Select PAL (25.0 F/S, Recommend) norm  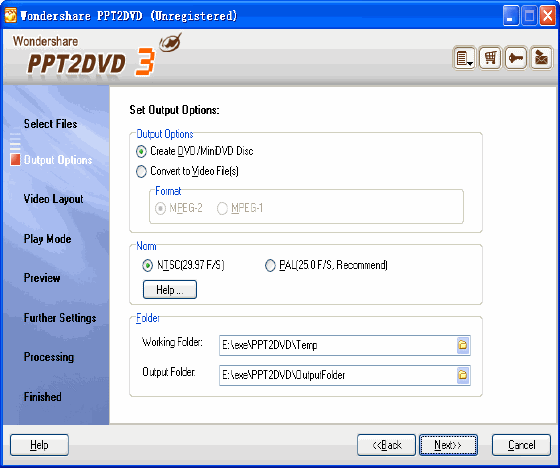coord(326,265)
